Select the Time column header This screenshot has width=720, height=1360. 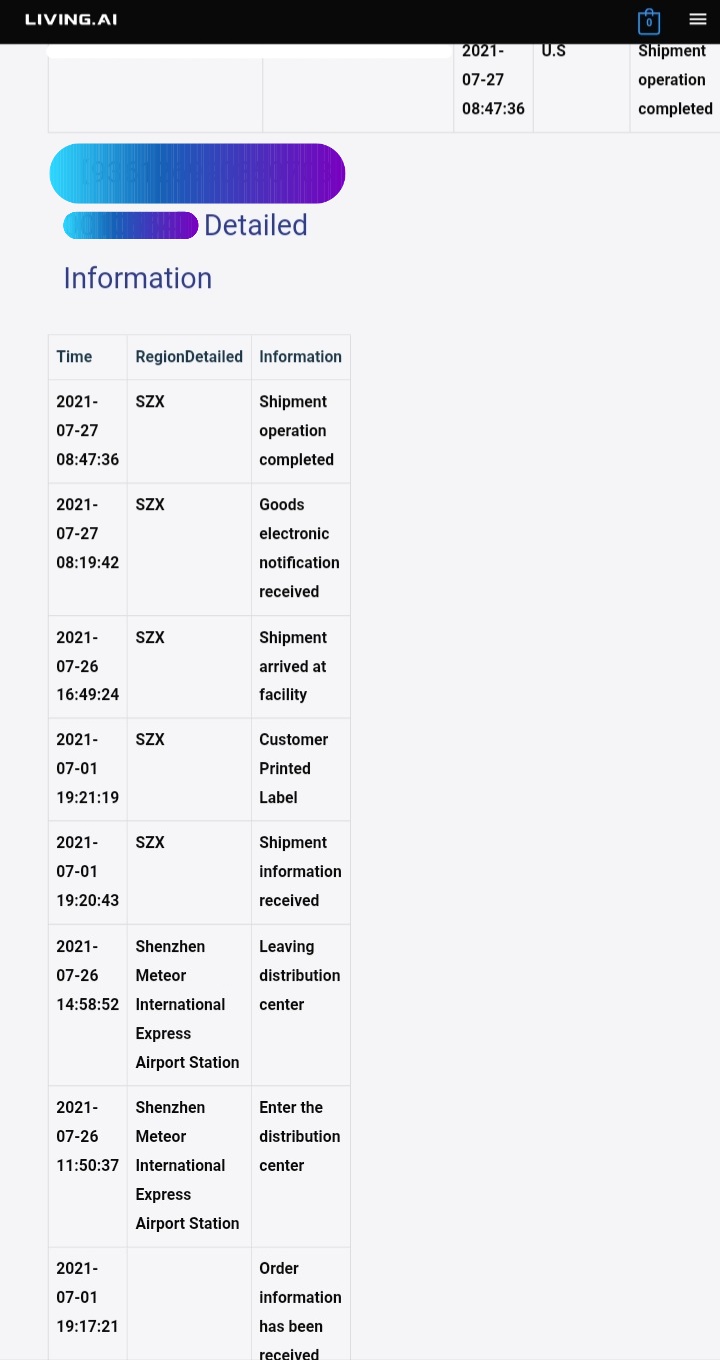tap(74, 357)
